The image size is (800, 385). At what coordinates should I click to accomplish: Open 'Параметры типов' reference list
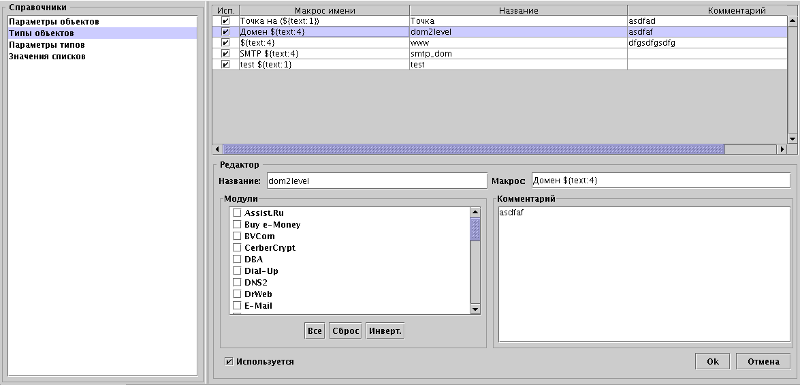[x=102, y=45]
